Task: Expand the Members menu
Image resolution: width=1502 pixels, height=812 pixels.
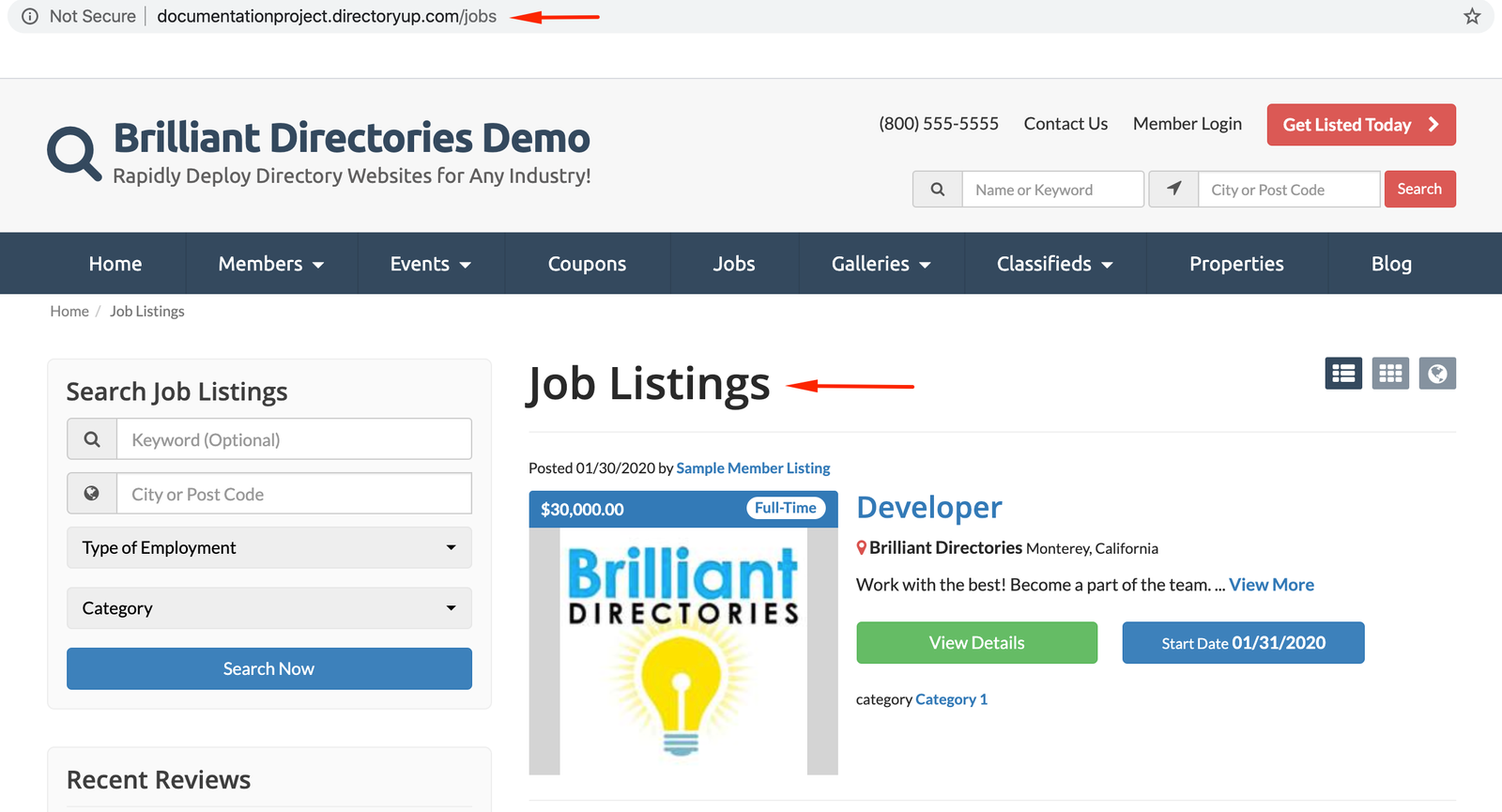Action: pyautogui.click(x=271, y=264)
